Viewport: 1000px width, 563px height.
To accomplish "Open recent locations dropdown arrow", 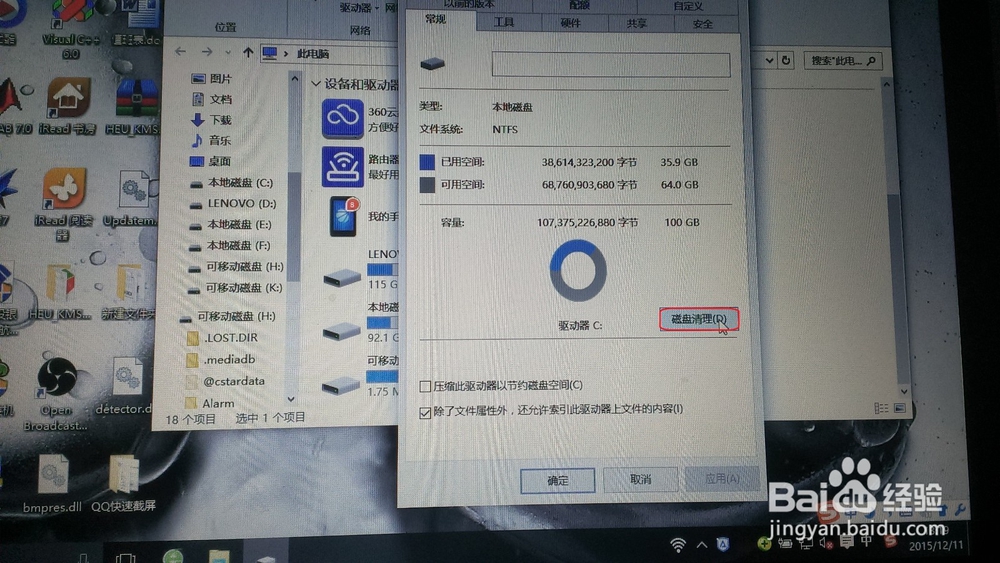I will [228, 52].
